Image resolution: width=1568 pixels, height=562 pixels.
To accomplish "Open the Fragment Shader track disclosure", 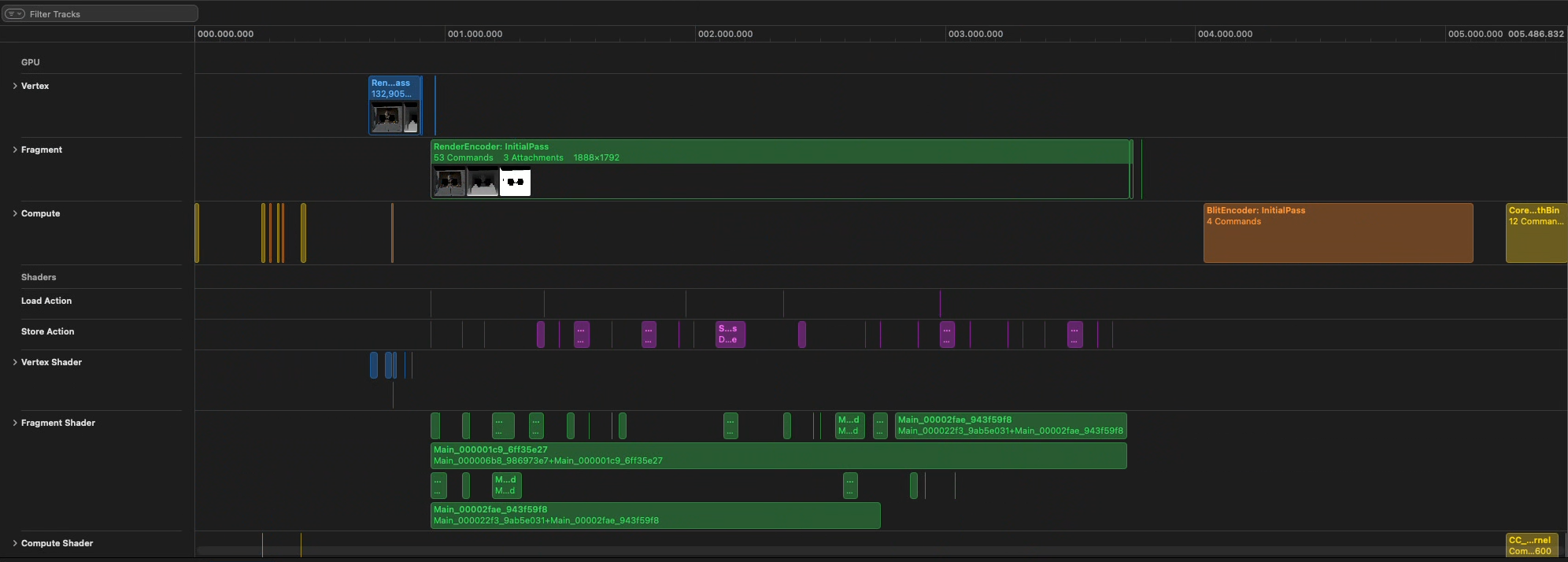I will point(15,423).
